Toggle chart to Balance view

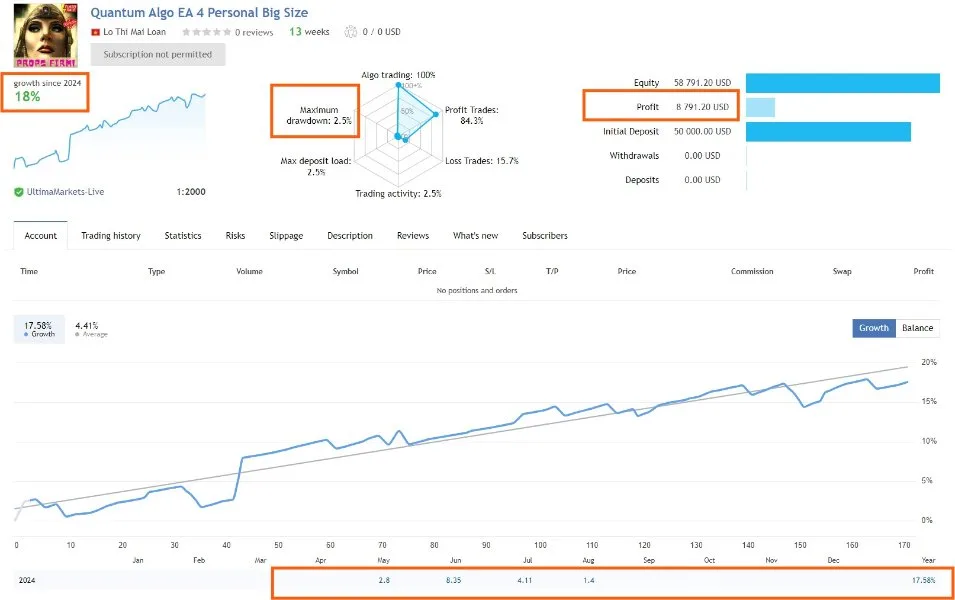(x=917, y=328)
